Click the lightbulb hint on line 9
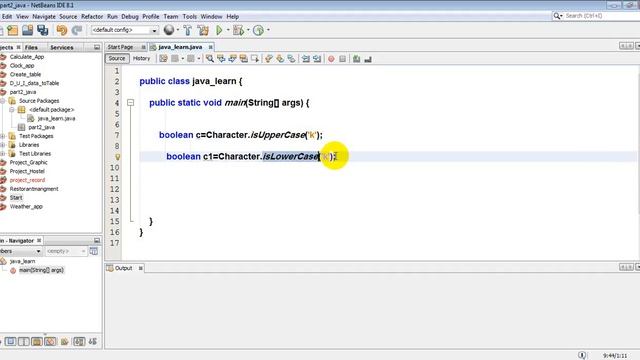 click(x=118, y=157)
